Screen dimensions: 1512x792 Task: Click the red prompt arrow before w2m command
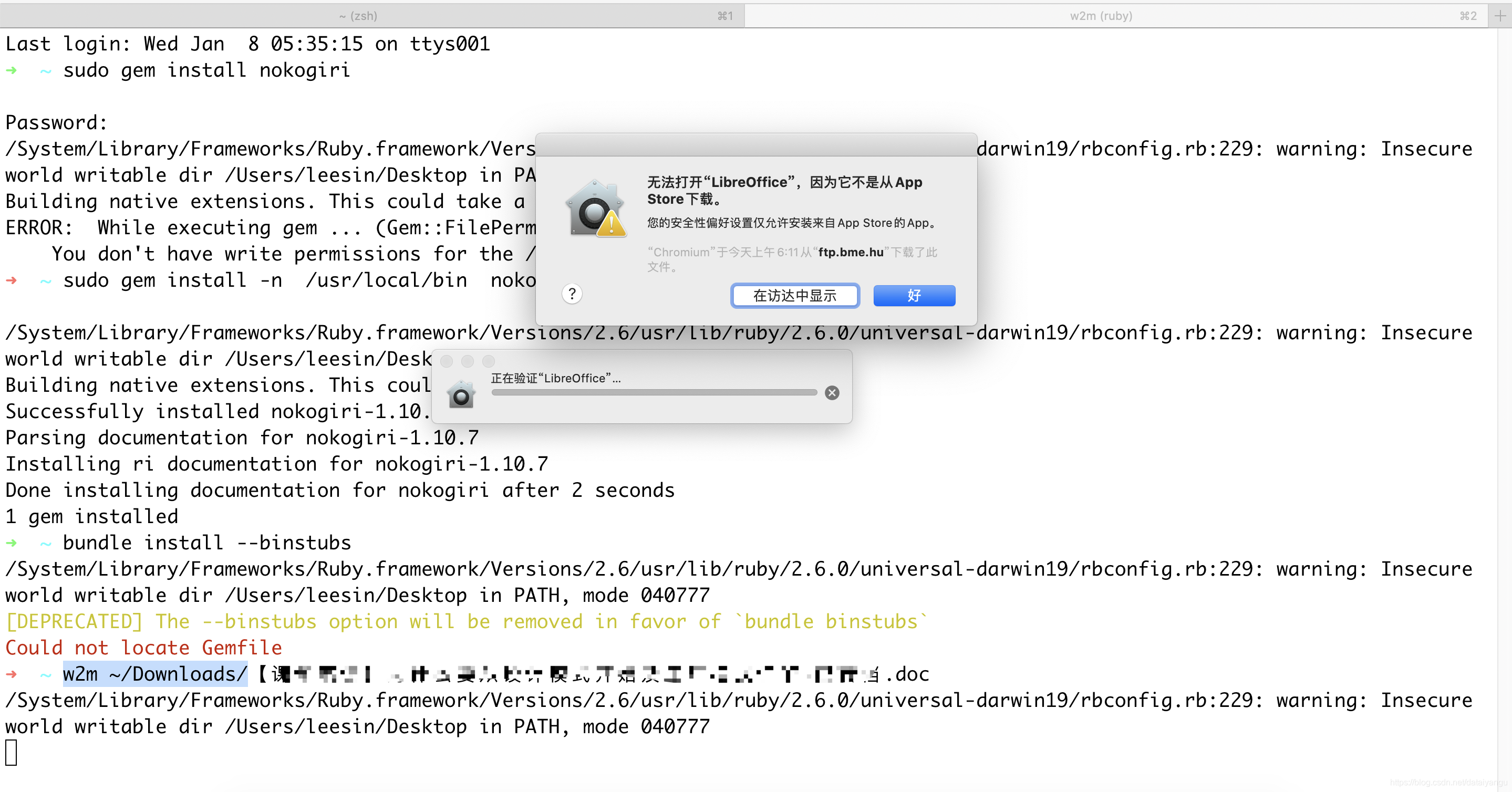(11, 675)
